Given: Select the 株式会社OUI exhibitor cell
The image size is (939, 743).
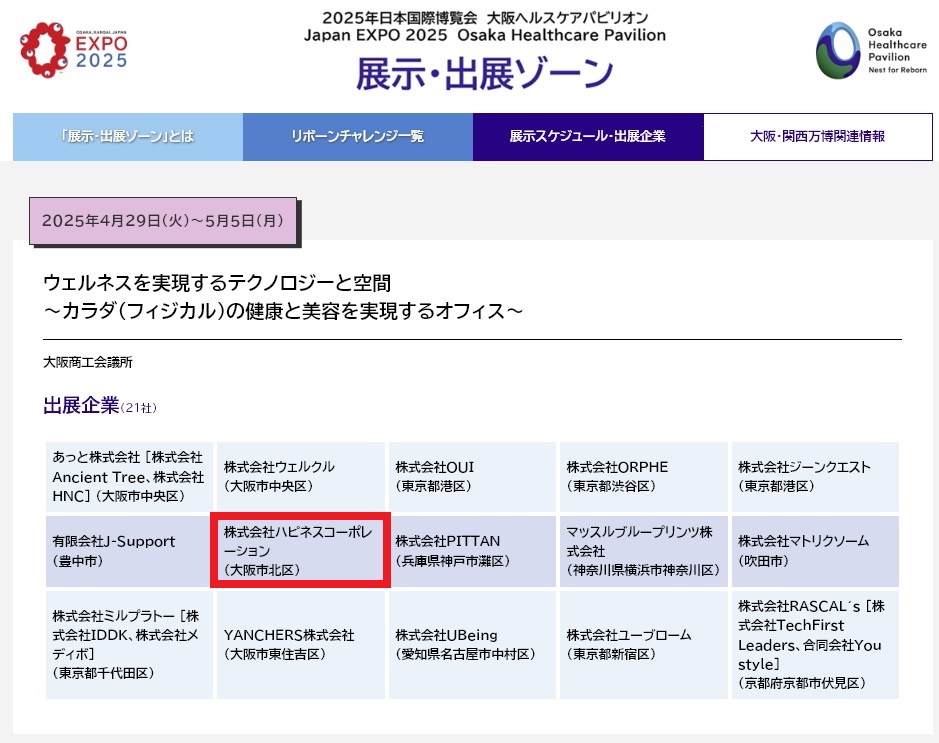Looking at the screenshot, I should [472, 477].
